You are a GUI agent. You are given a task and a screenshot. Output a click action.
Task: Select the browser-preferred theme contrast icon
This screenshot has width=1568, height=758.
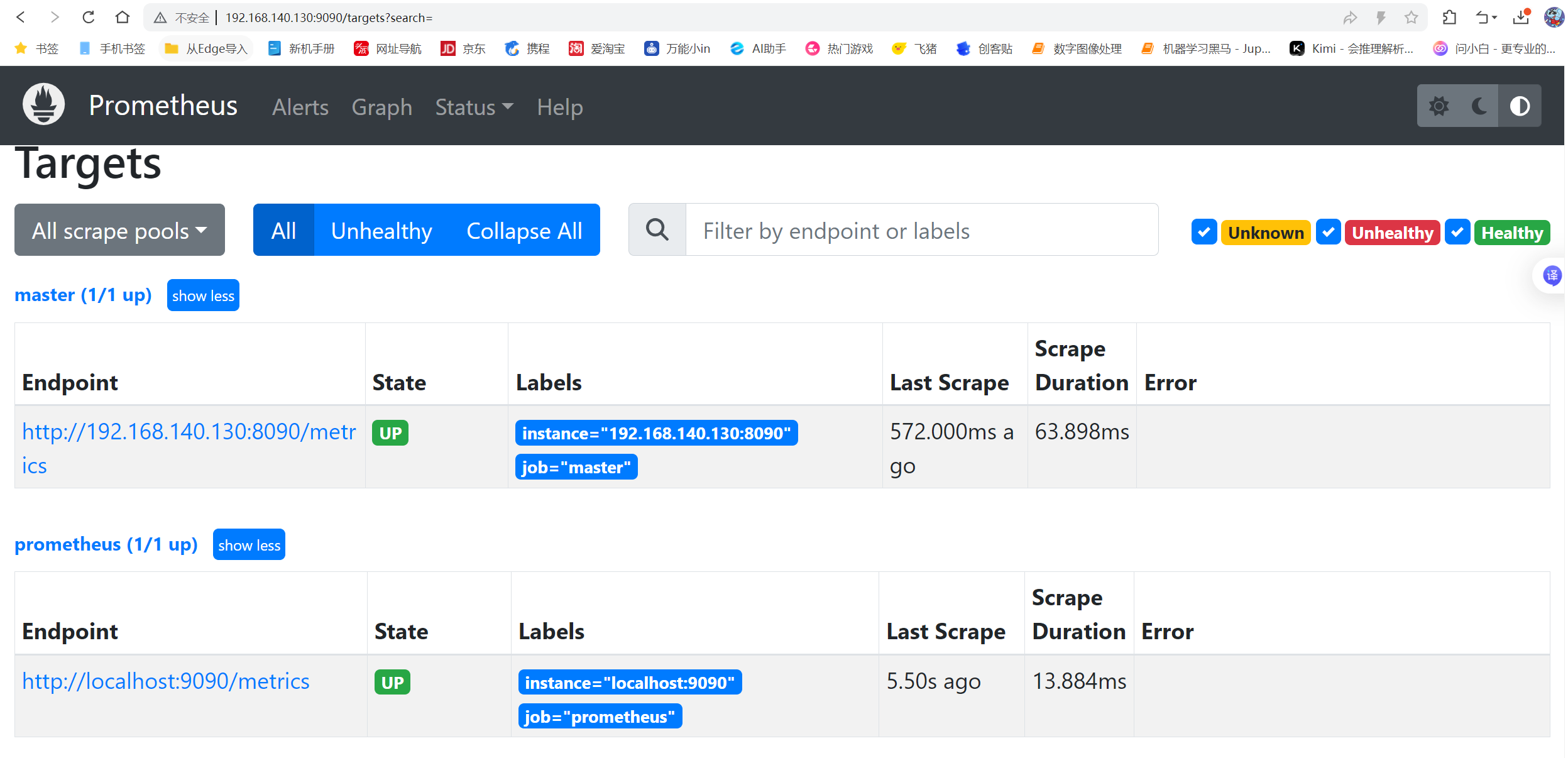tap(1520, 106)
